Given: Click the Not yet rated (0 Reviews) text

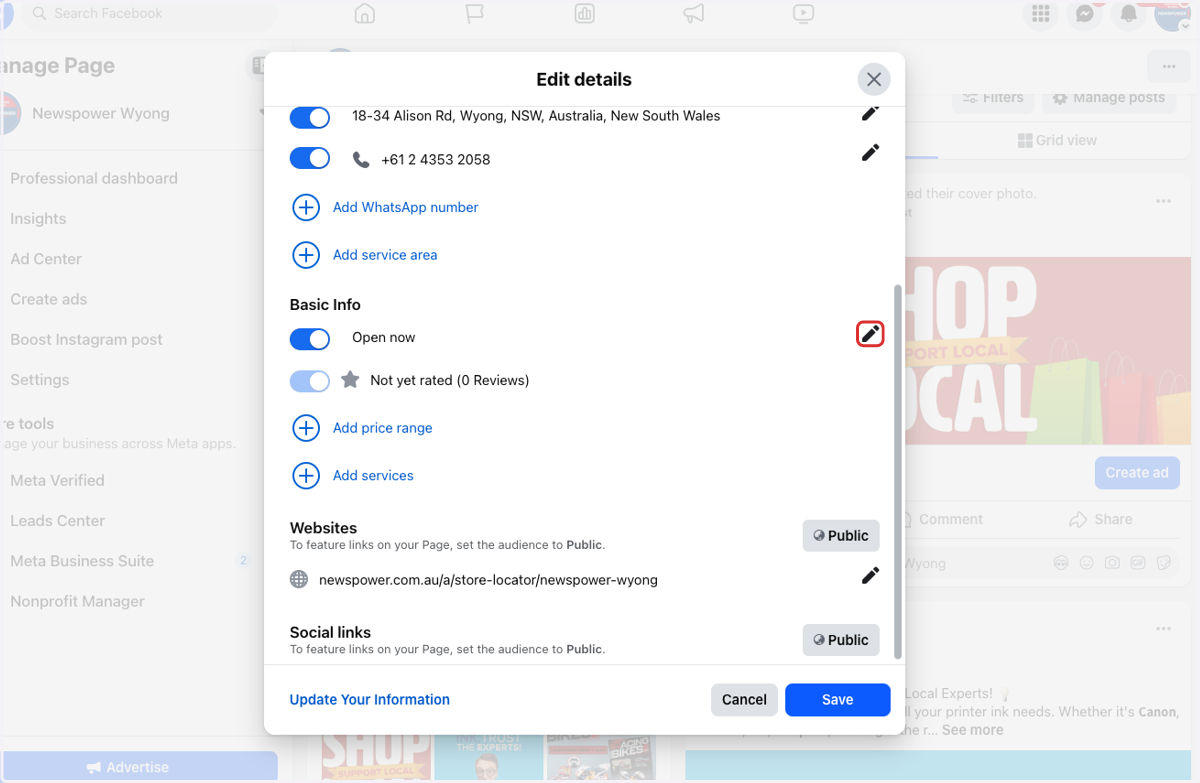Looking at the screenshot, I should coord(450,380).
